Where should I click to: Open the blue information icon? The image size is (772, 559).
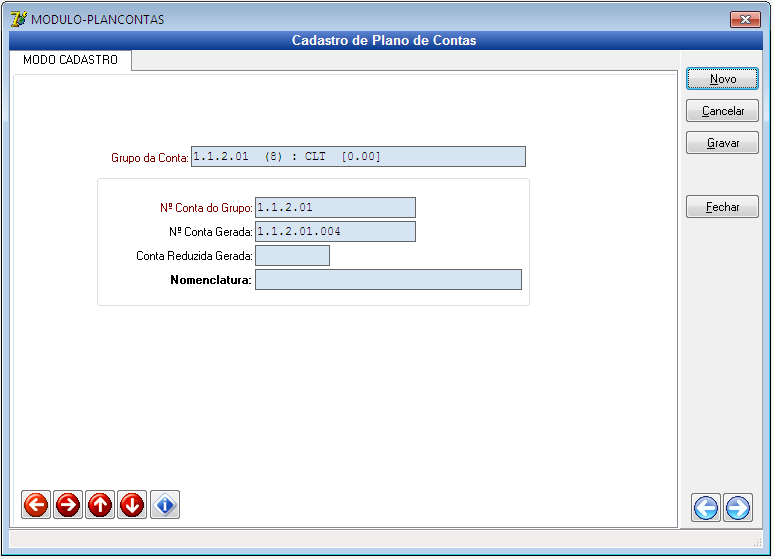click(165, 506)
